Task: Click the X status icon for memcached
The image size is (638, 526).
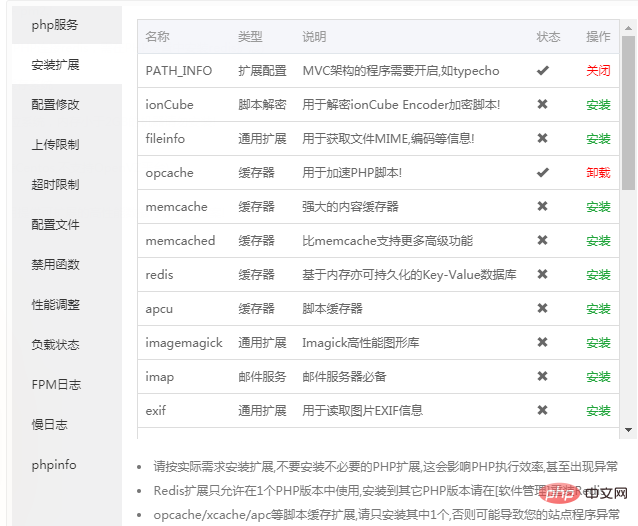Action: click(x=542, y=241)
